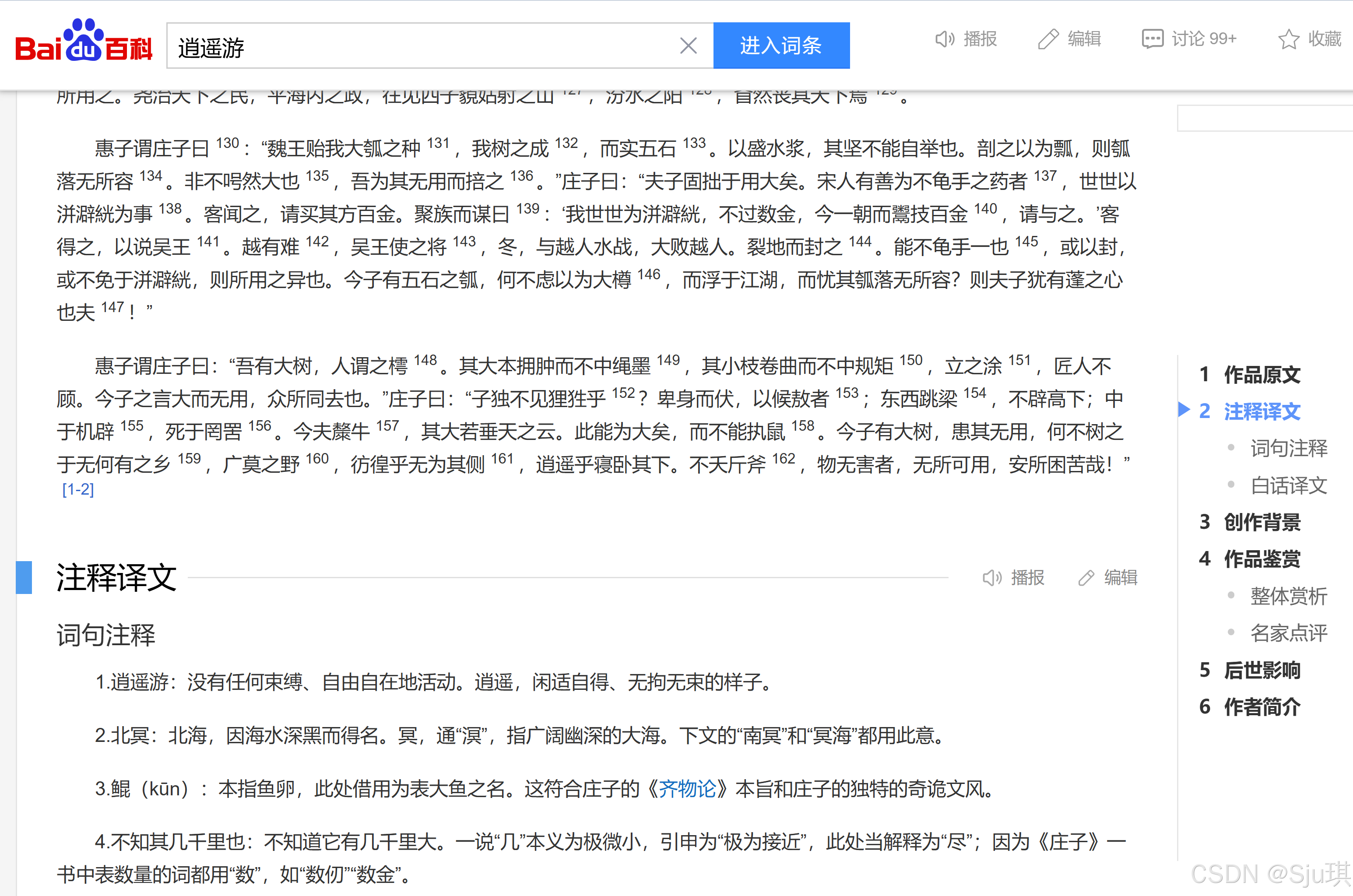
Task: Select 注释译文 in the contents sidebar
Action: click(x=1262, y=411)
